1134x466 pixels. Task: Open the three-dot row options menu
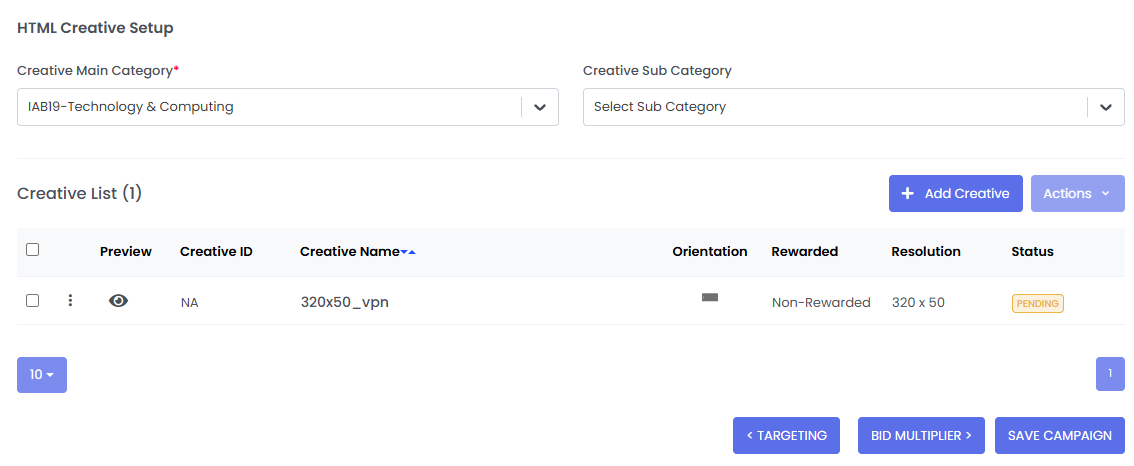[70, 301]
